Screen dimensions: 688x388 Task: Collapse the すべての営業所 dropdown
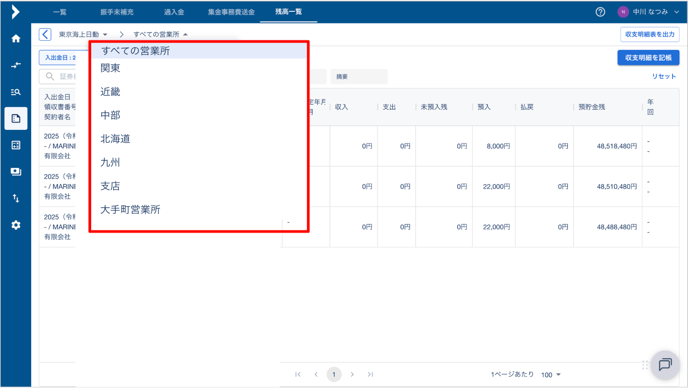[x=161, y=34]
